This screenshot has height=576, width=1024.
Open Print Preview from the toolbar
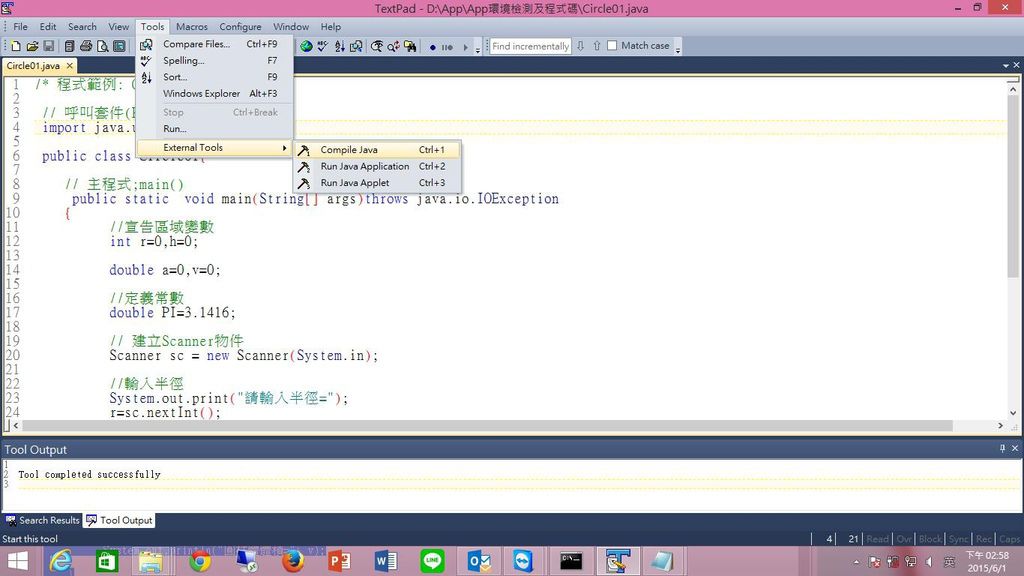103,46
